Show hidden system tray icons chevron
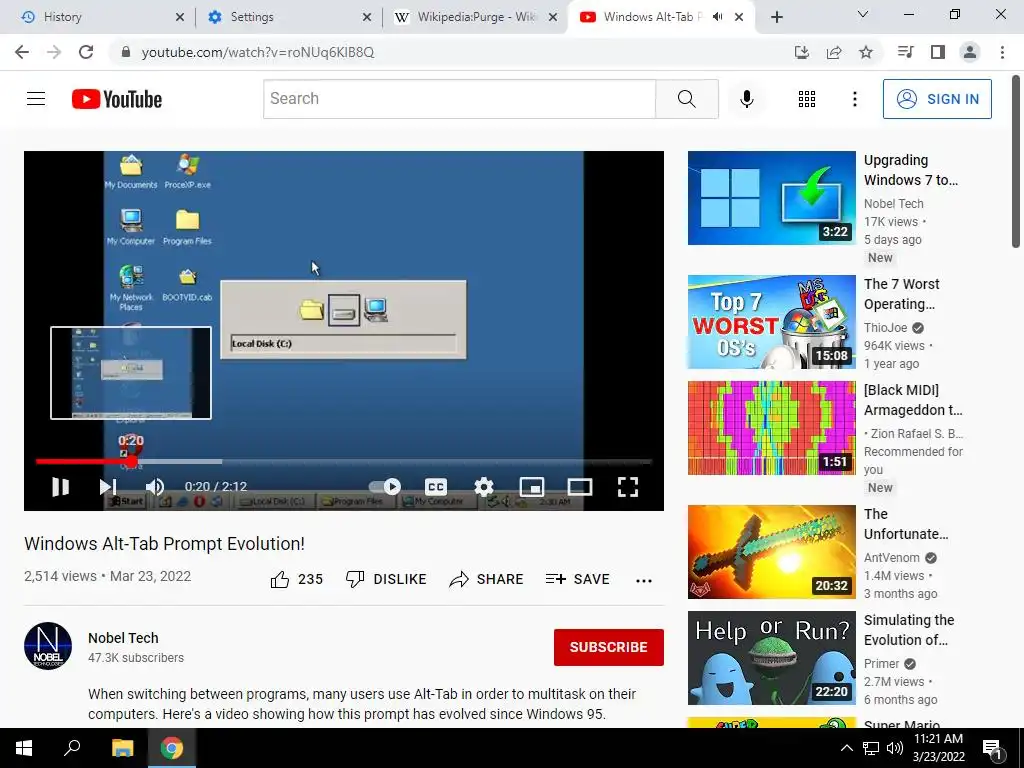The width and height of the screenshot is (1024, 768). click(846, 748)
